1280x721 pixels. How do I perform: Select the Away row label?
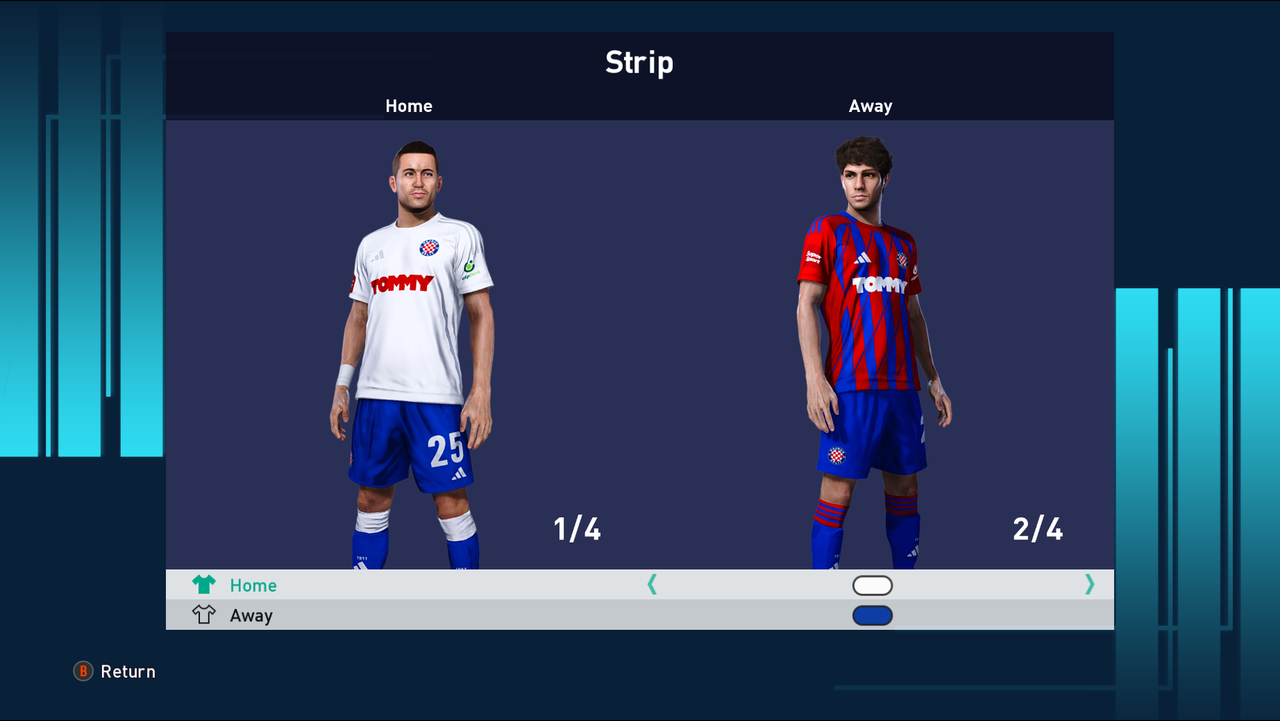(x=251, y=616)
